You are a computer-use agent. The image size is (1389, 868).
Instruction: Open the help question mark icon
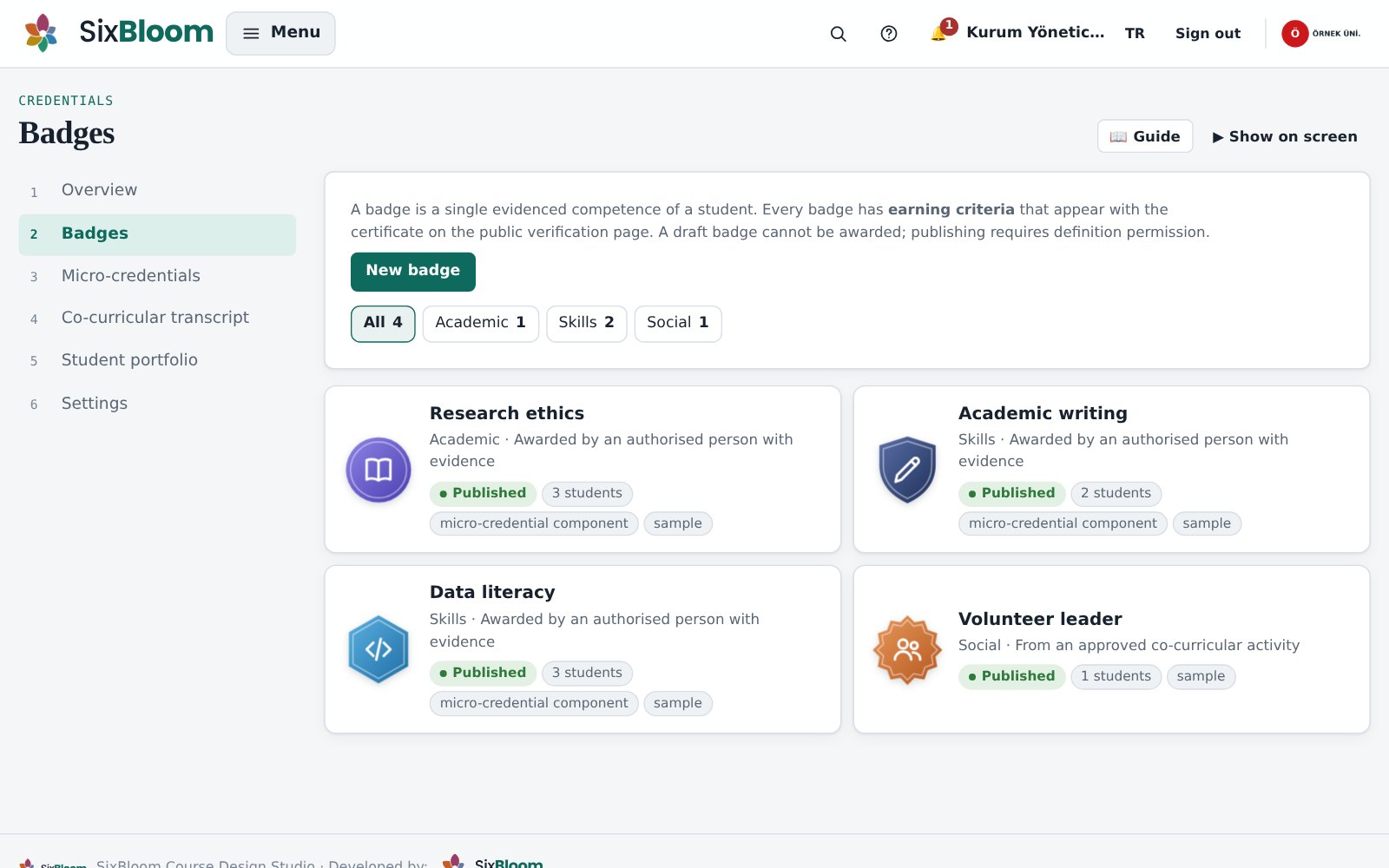coord(889,34)
